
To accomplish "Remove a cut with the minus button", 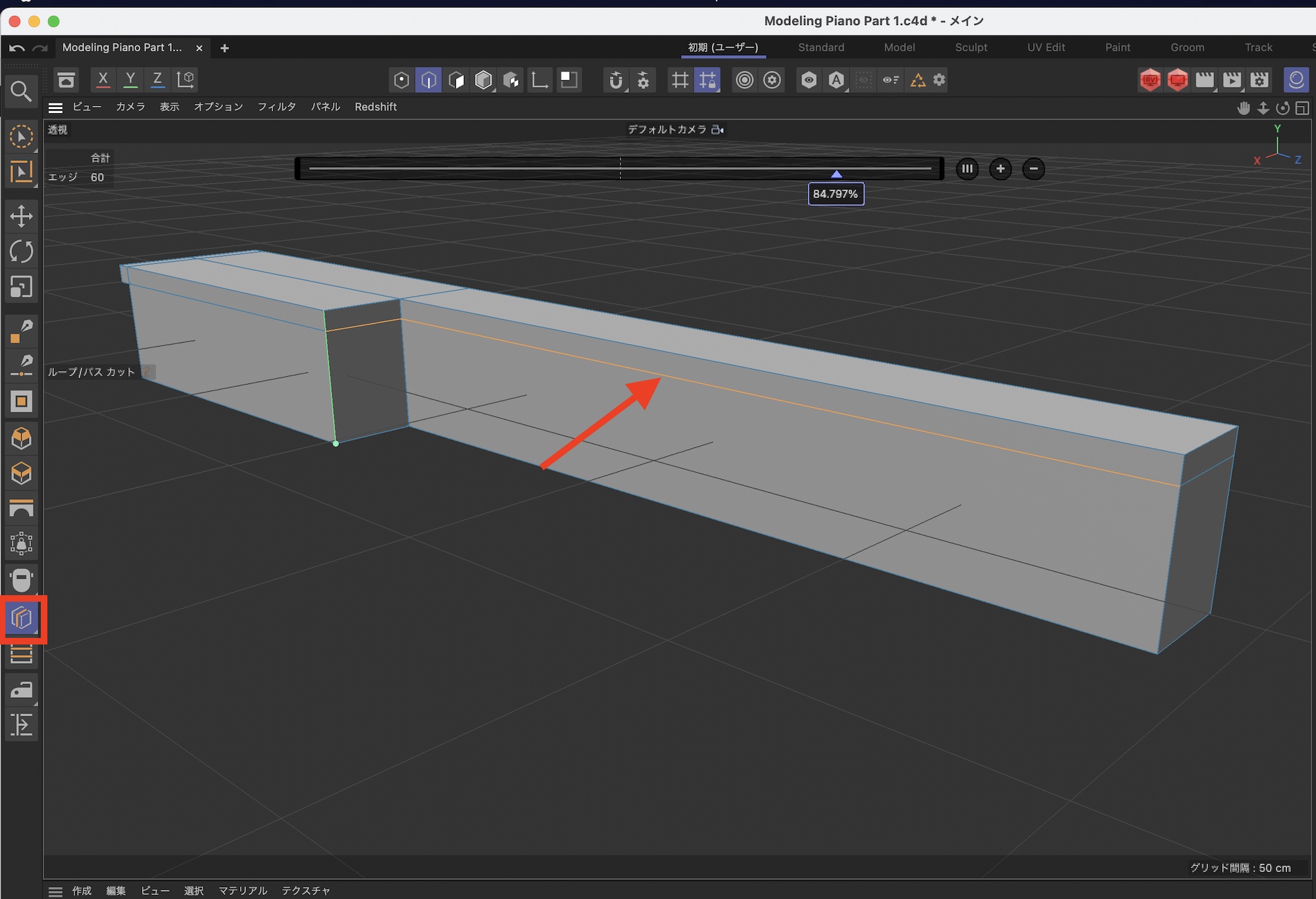I will pos(1034,169).
